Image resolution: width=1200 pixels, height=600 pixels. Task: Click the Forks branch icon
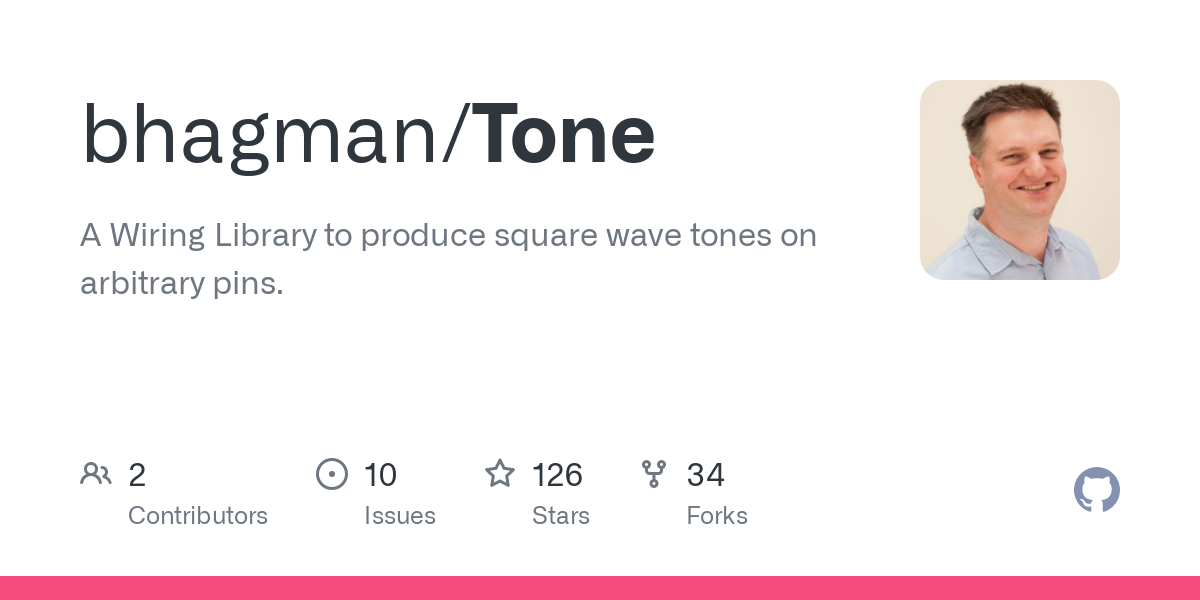coord(654,473)
